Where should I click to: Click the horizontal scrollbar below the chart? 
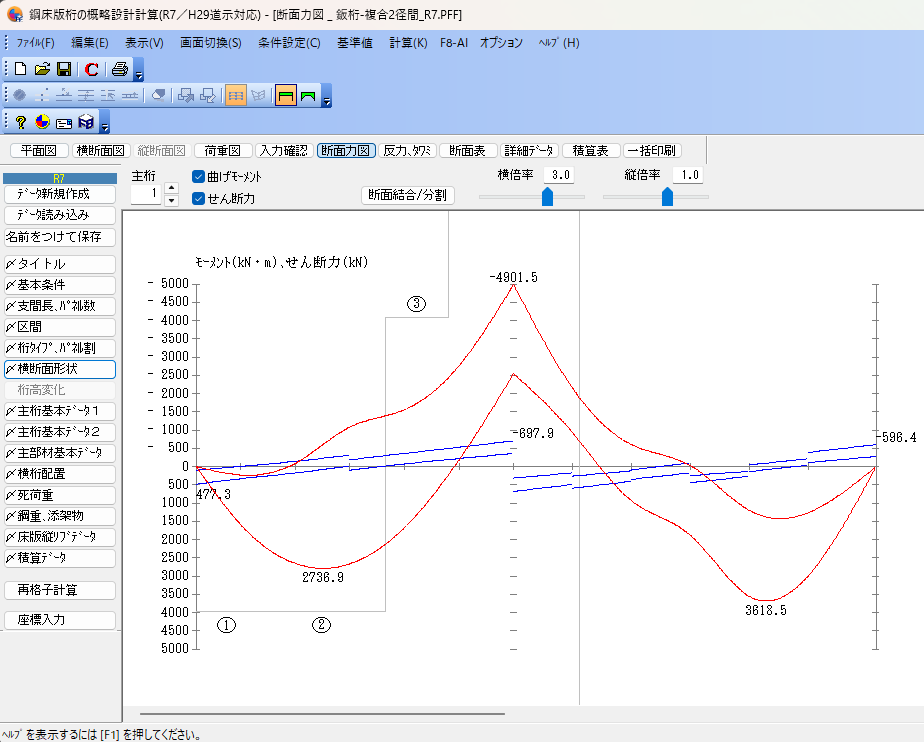click(322, 714)
